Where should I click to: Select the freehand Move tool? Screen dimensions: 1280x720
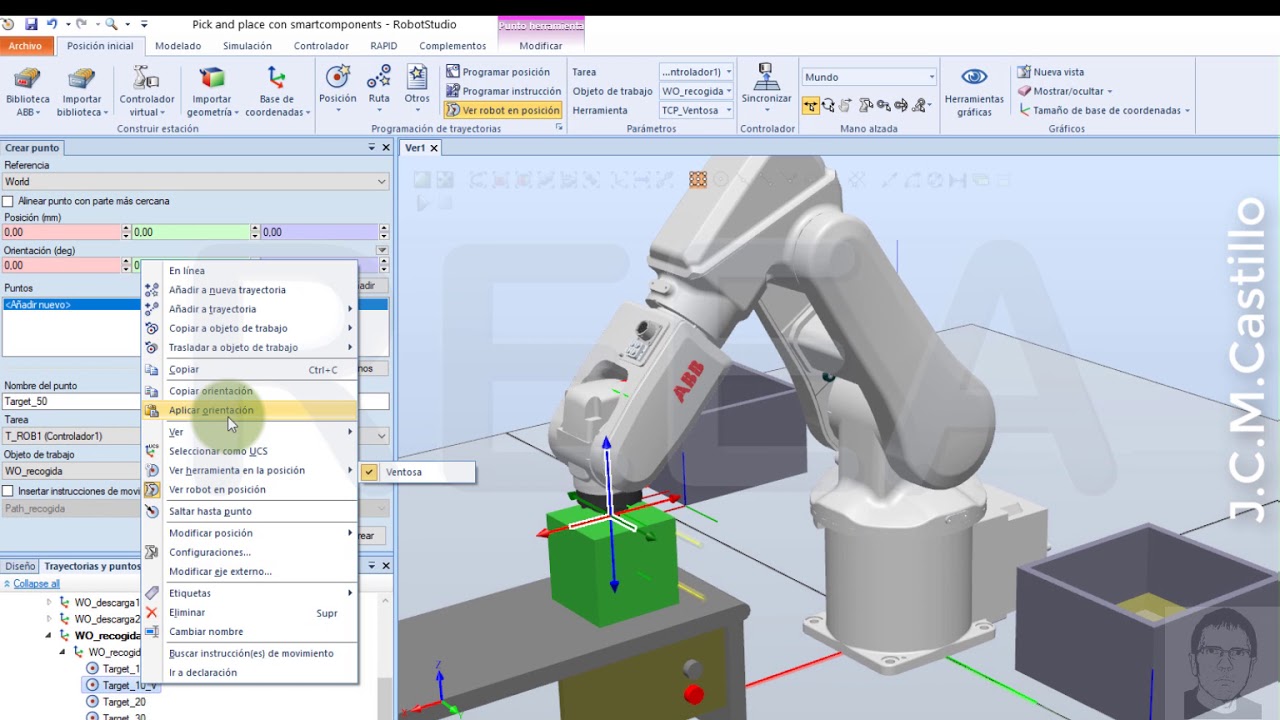tap(810, 105)
